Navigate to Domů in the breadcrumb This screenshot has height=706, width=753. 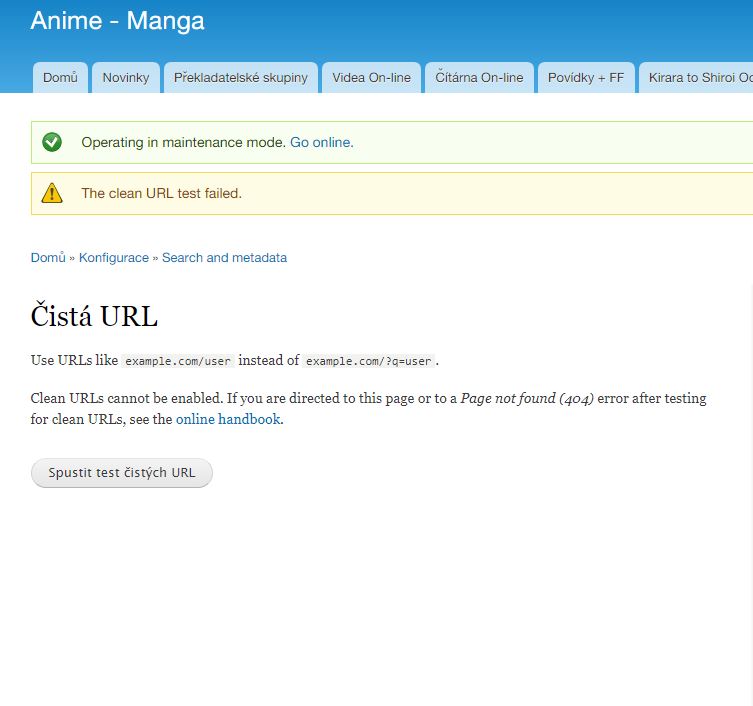pyautogui.click(x=48, y=258)
